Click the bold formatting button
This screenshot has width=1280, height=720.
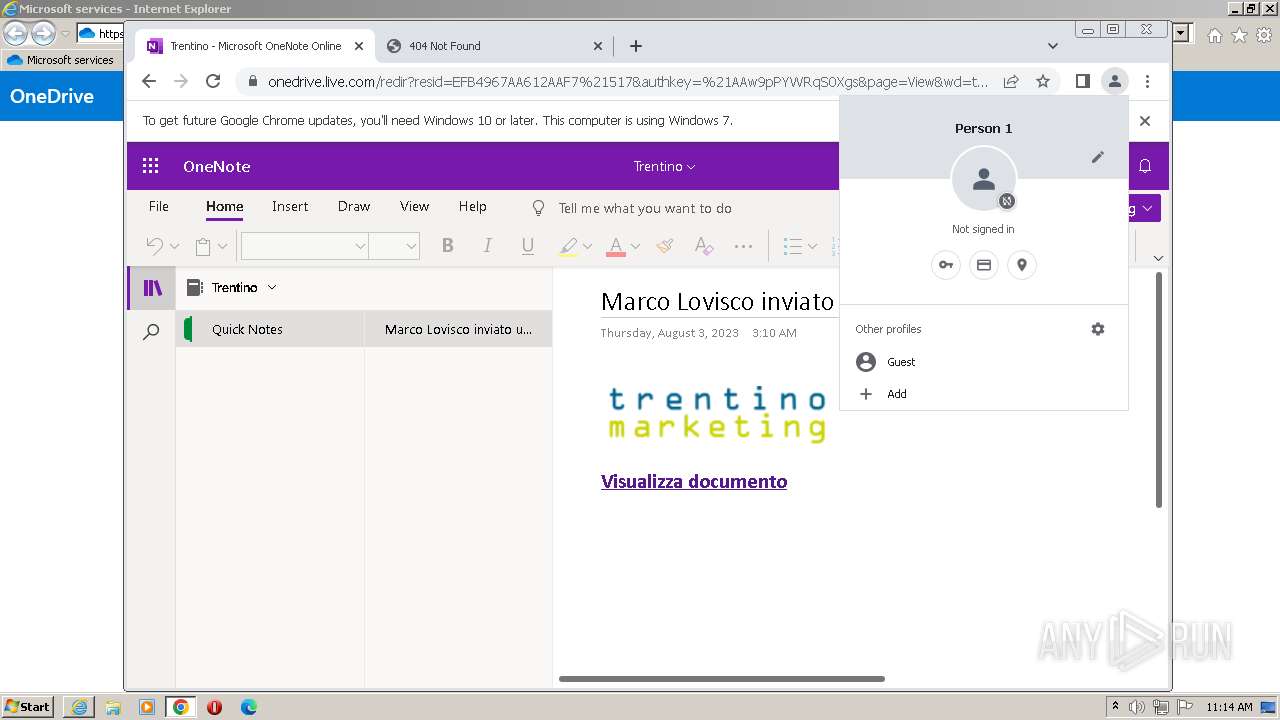click(447, 246)
